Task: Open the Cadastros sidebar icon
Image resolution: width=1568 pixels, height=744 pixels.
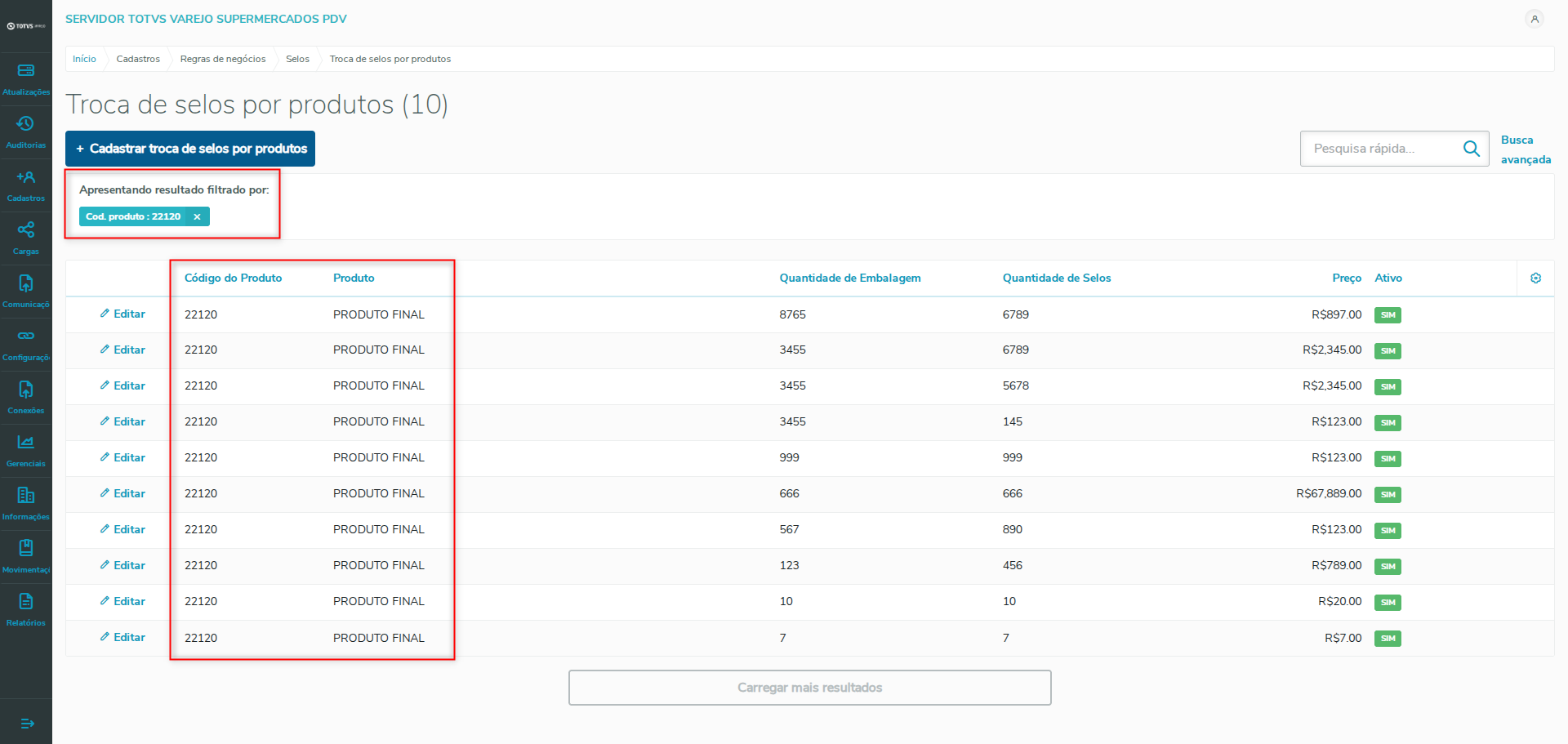Action: (x=25, y=177)
